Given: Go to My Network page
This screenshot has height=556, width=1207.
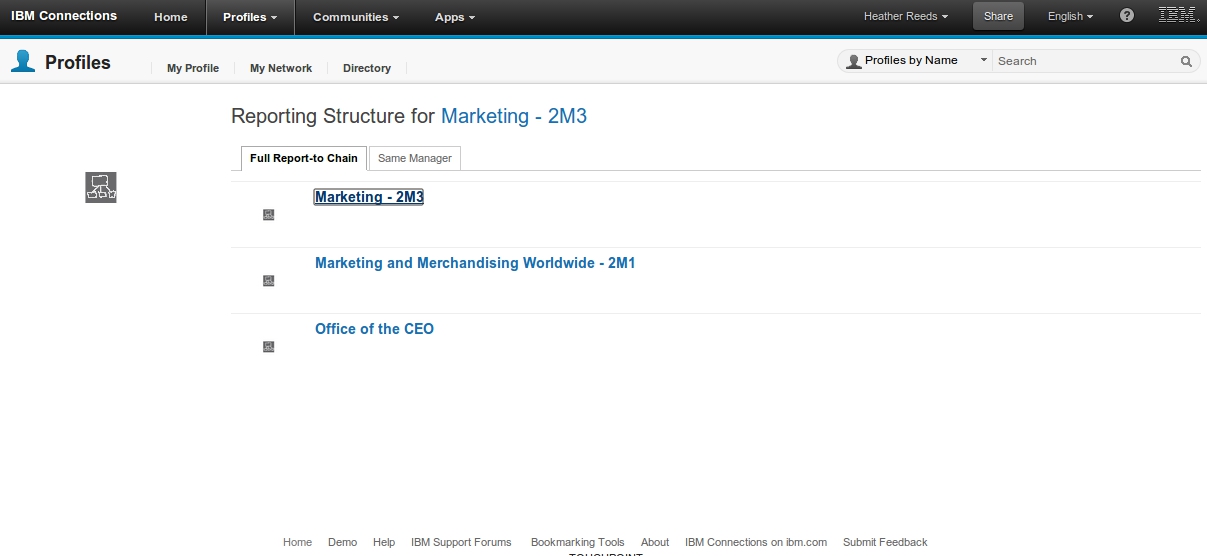Looking at the screenshot, I should click(x=281, y=68).
